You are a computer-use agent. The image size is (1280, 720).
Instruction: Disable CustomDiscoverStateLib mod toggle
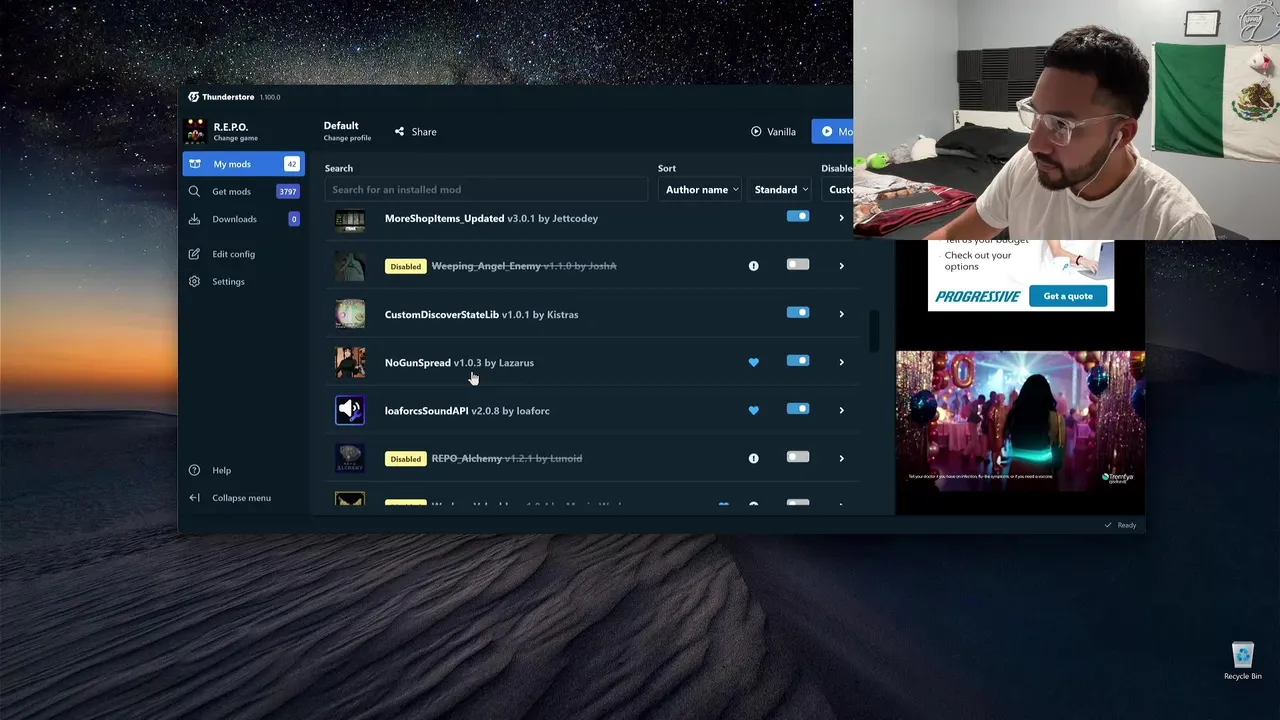pyautogui.click(x=798, y=313)
